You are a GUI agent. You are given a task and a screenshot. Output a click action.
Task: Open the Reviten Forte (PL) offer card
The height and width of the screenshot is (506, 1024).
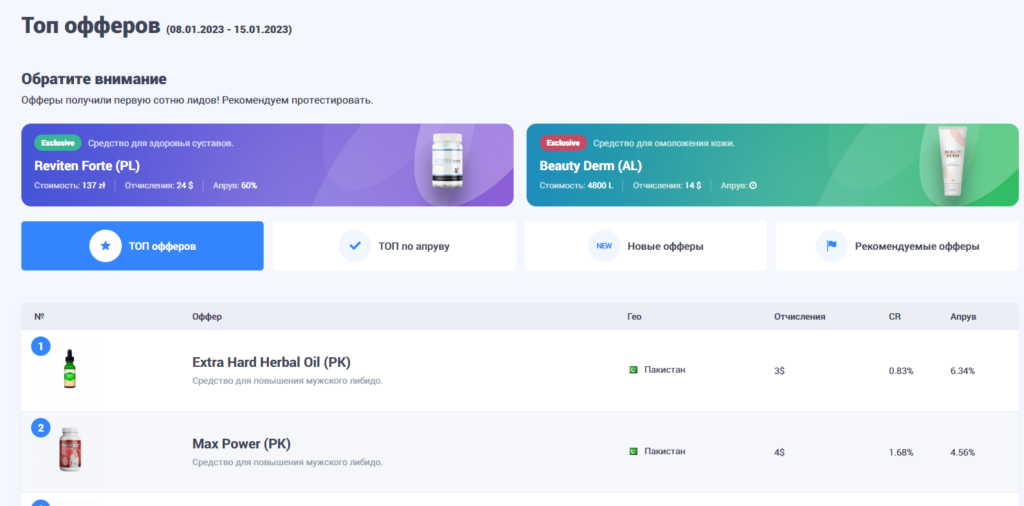tap(267, 165)
